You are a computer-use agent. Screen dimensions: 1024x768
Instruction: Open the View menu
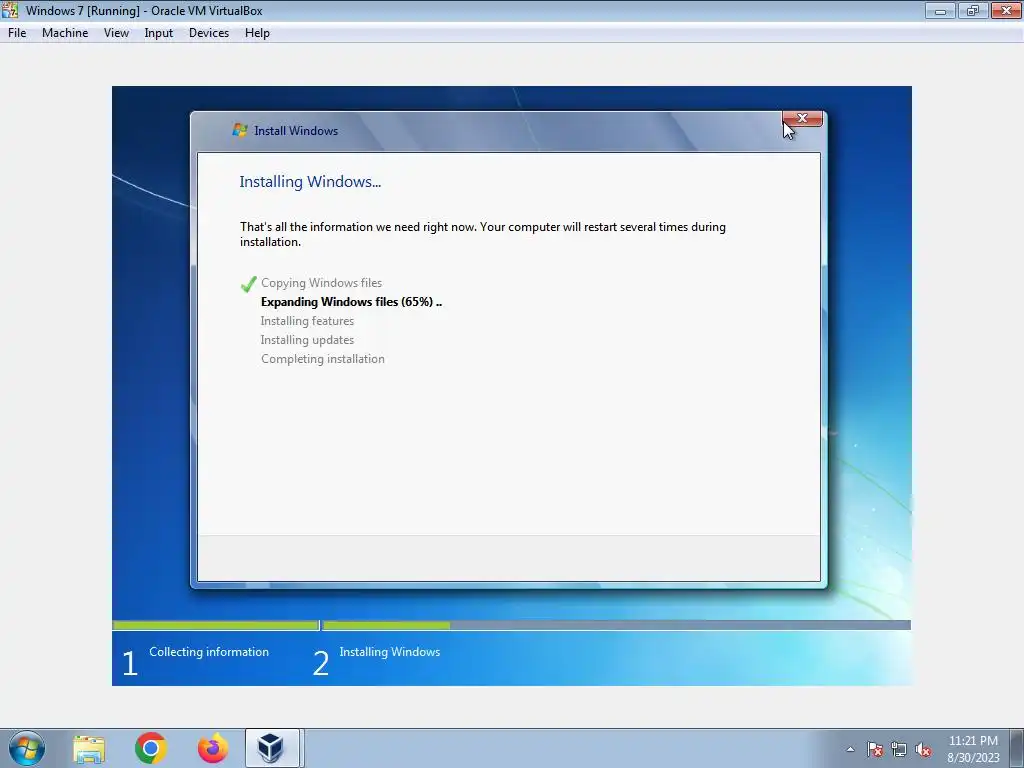tap(116, 33)
